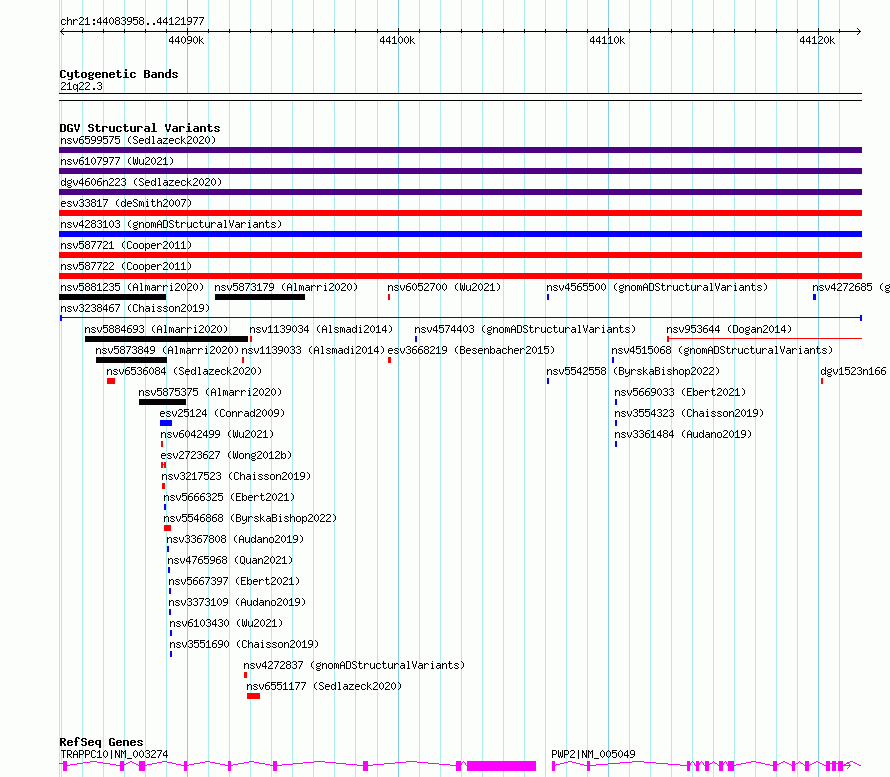Click the 44100k ruler tick label
Screen dimensions: 890x777
[397, 40]
